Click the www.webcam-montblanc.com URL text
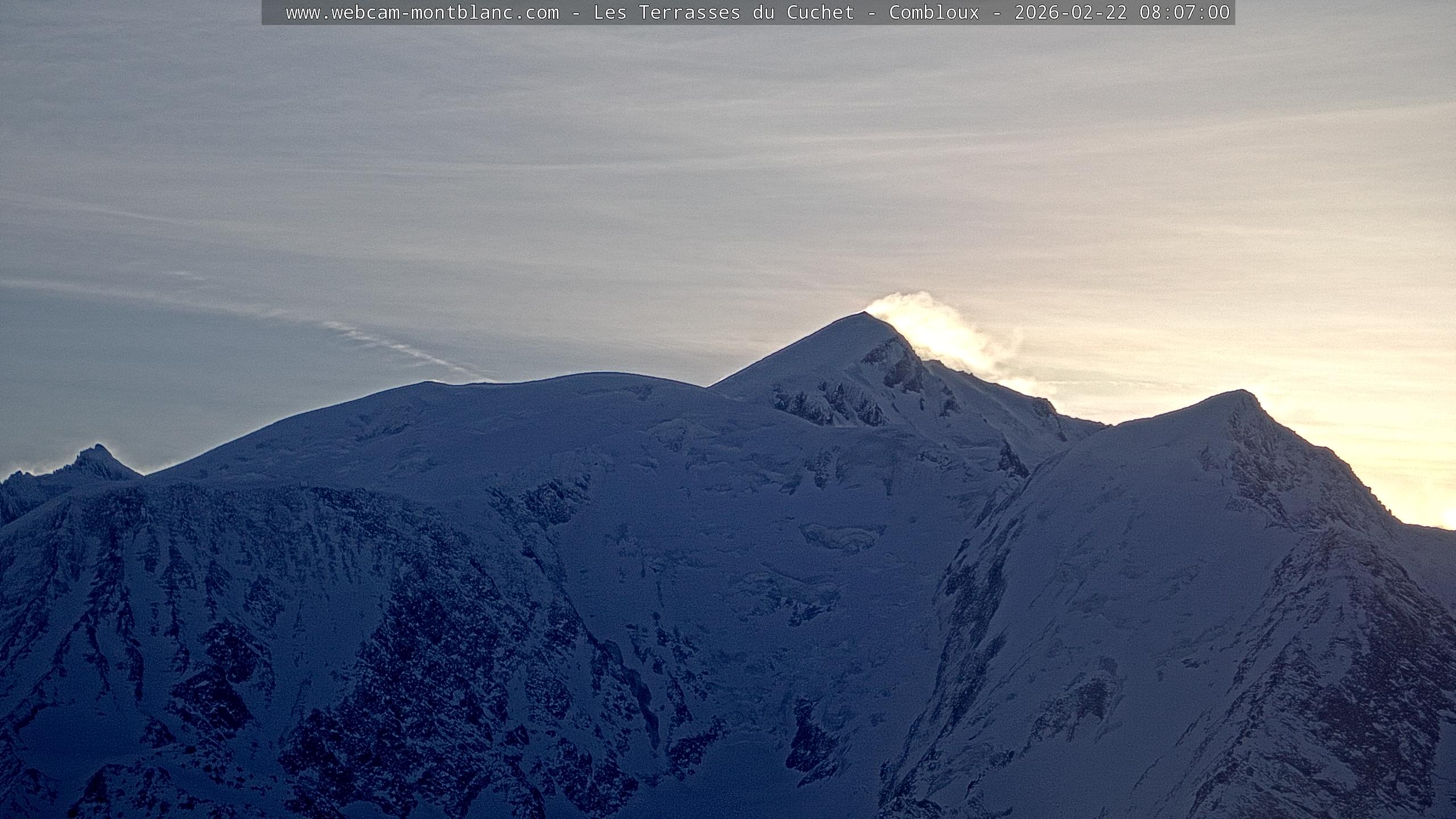 422,13
